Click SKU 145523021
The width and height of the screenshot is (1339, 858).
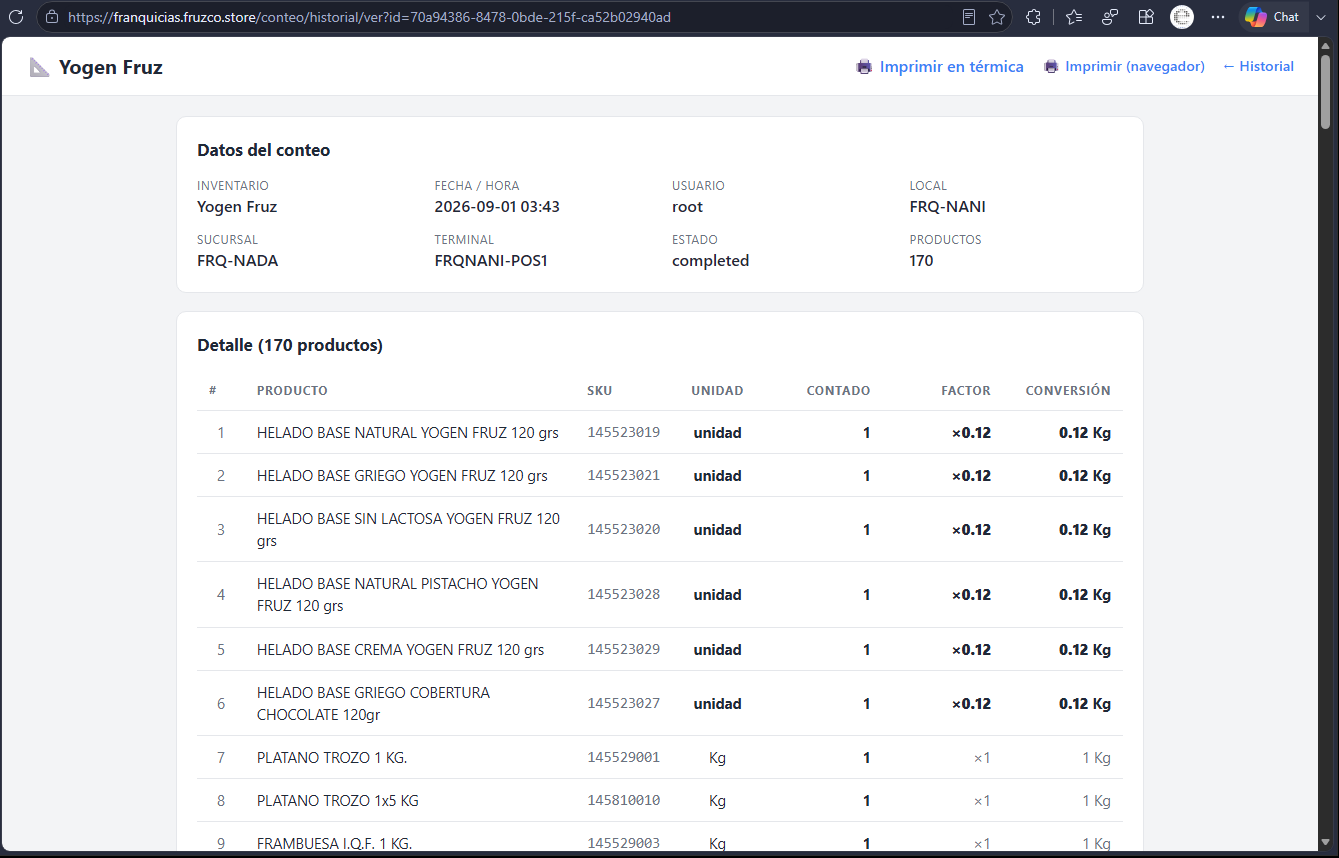tap(624, 476)
